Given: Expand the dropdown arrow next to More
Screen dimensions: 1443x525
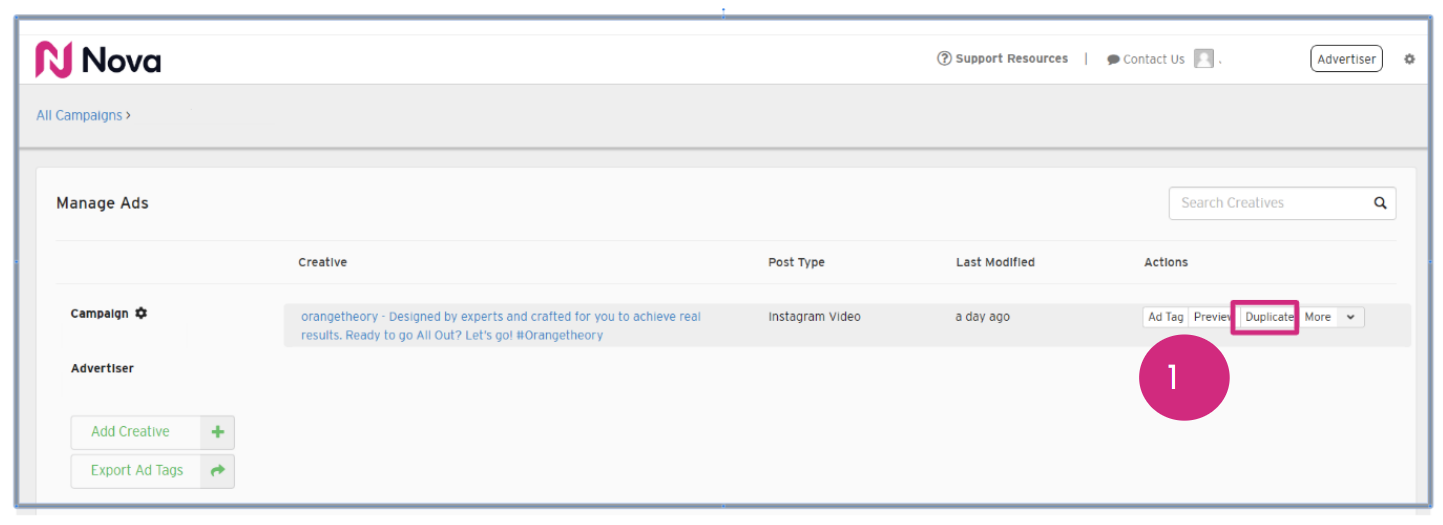Looking at the screenshot, I should coord(1350,317).
